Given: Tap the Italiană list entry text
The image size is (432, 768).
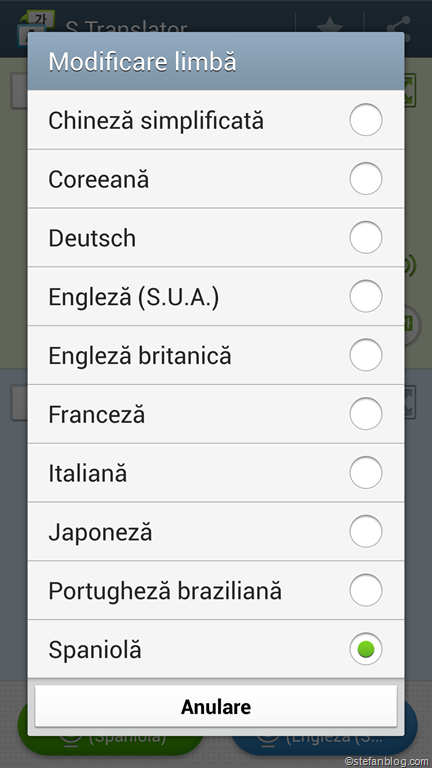Looking at the screenshot, I should click(88, 474).
